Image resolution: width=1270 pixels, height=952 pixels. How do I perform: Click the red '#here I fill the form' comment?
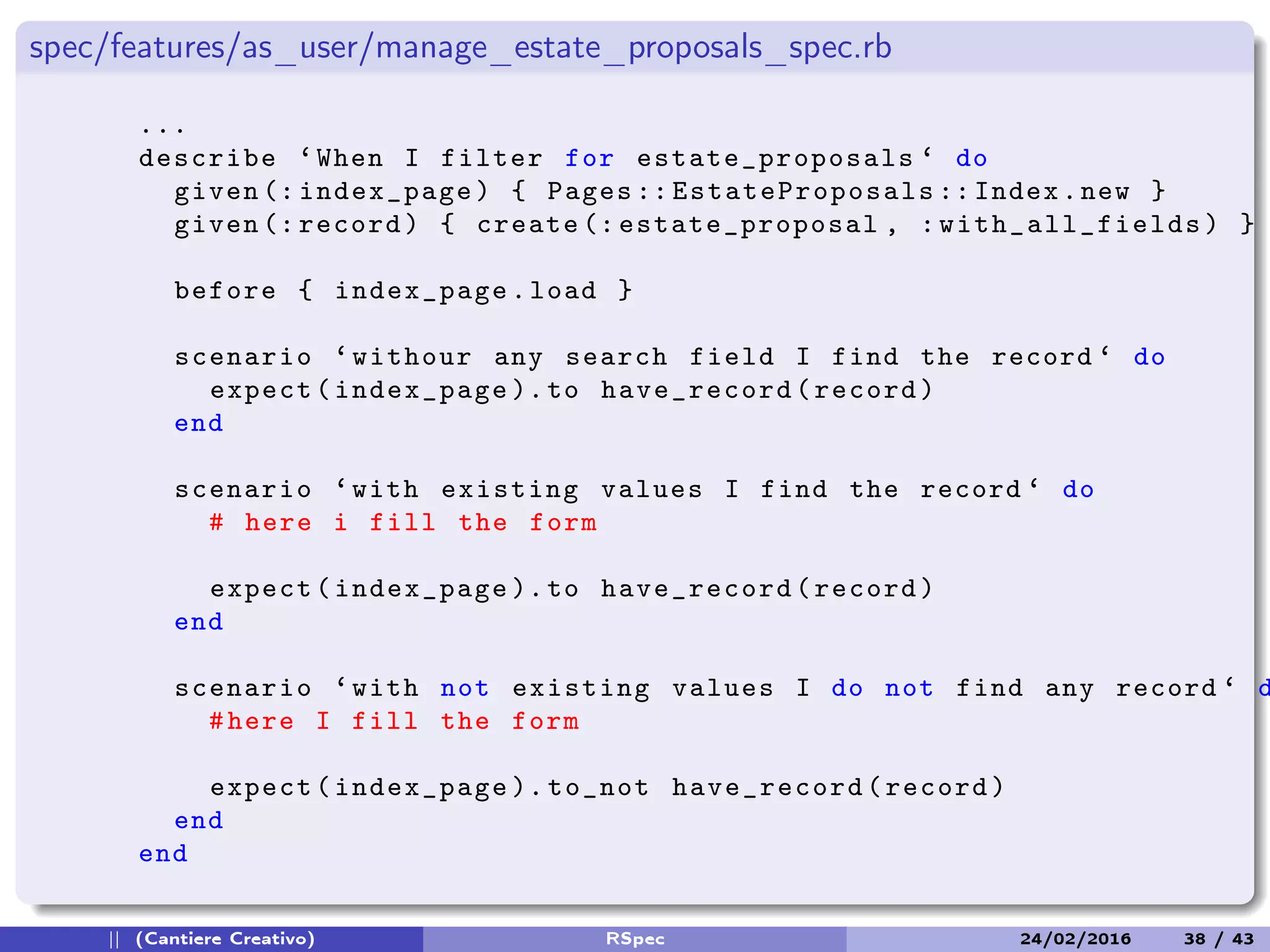pyautogui.click(x=394, y=721)
